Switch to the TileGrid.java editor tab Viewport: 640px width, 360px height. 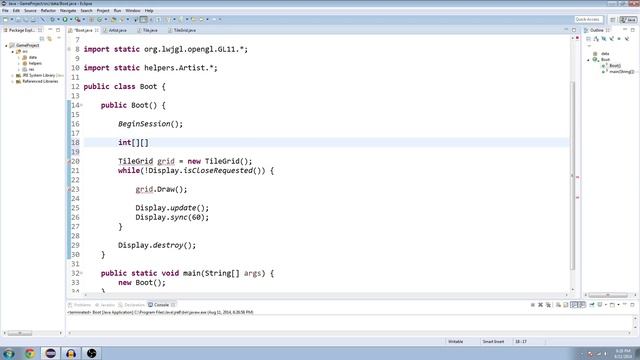pos(184,30)
